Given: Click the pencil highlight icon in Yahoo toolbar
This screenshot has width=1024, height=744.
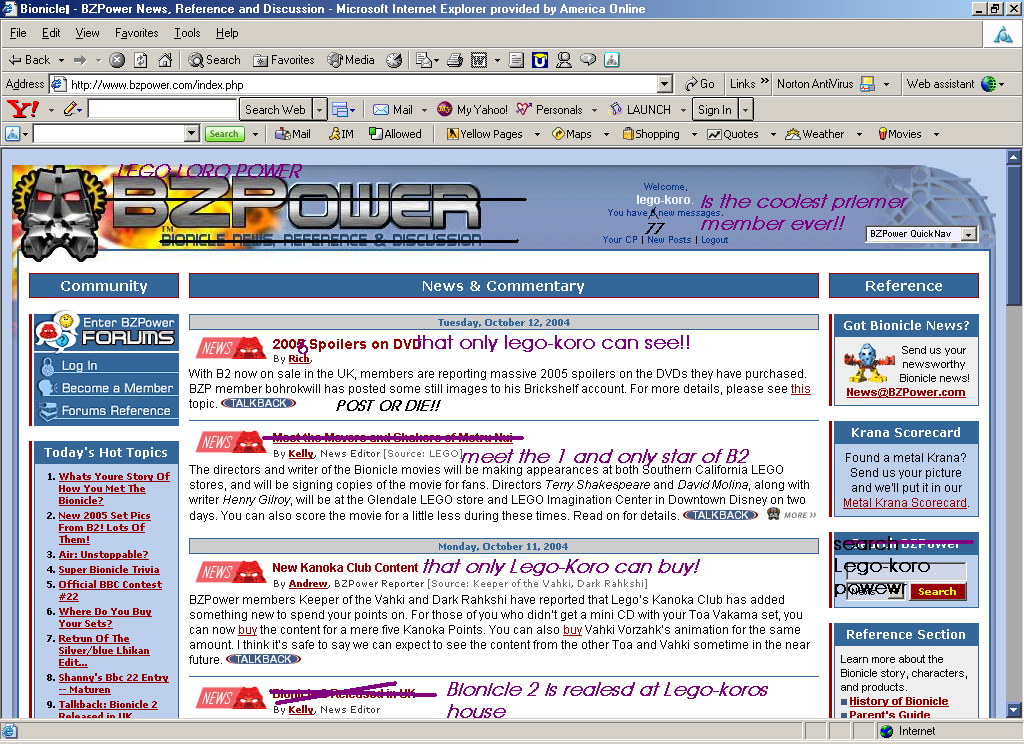Looking at the screenshot, I should coord(70,109).
